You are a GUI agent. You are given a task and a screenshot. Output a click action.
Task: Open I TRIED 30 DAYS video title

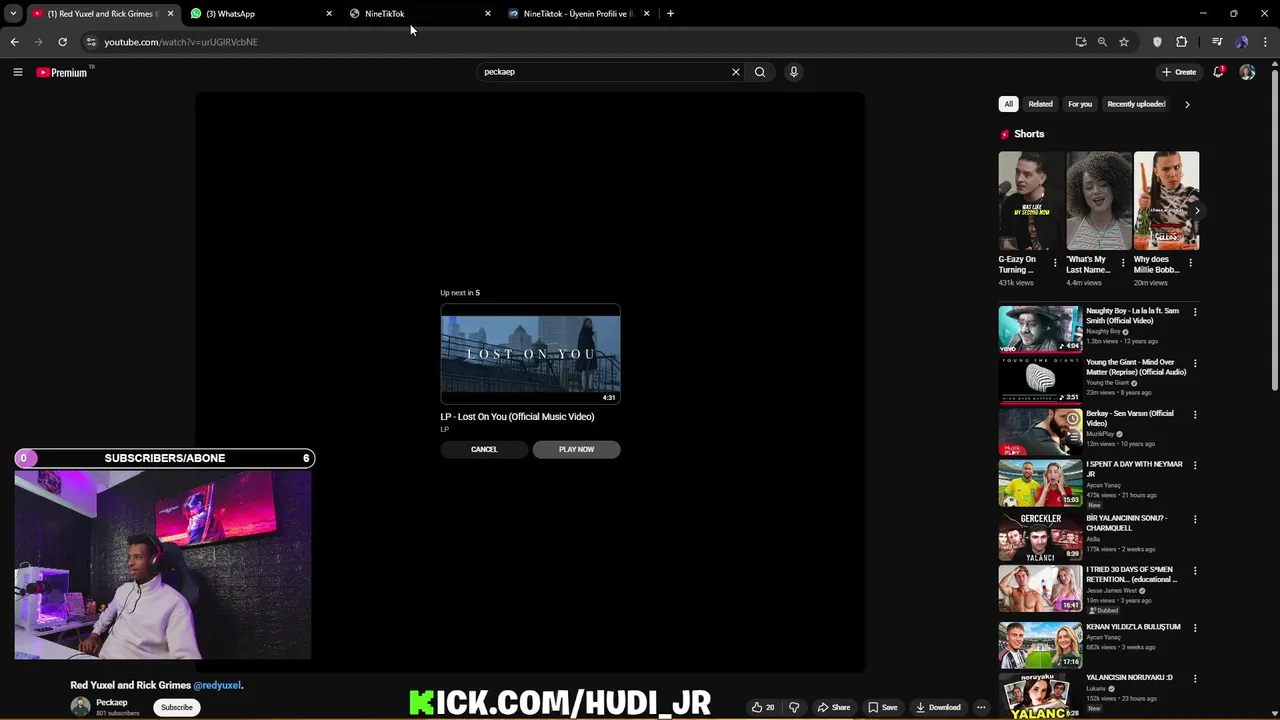[1131, 574]
